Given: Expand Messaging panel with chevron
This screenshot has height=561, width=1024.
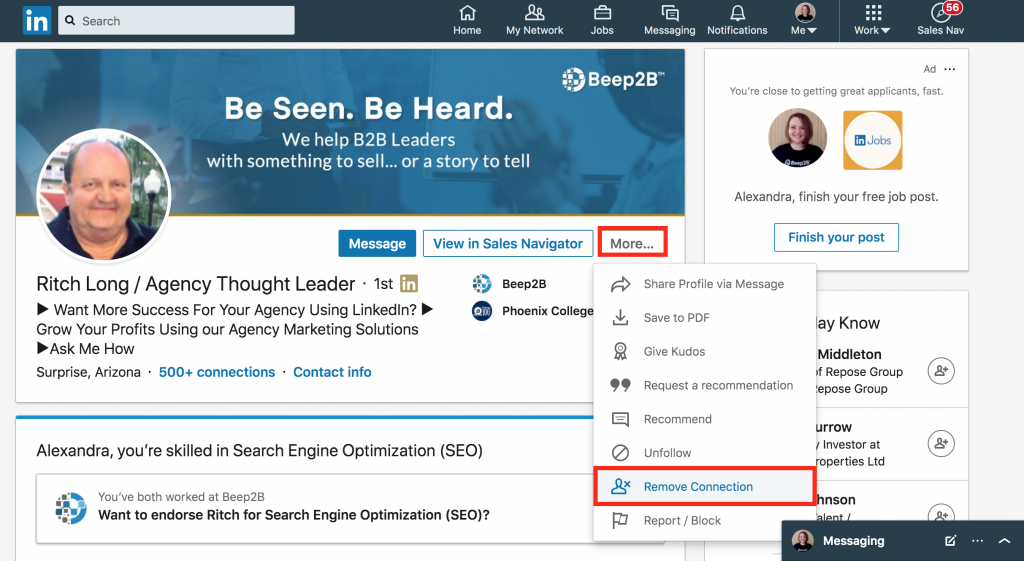Looking at the screenshot, I should pos(1004,541).
